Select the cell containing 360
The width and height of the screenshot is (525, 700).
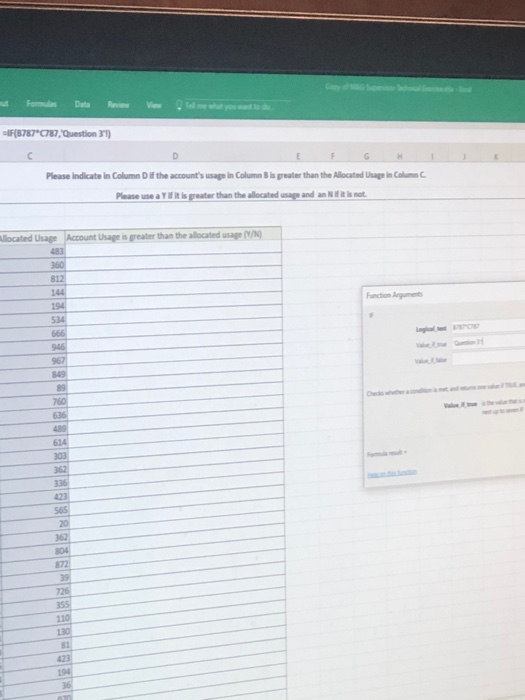pyautogui.click(x=32, y=265)
